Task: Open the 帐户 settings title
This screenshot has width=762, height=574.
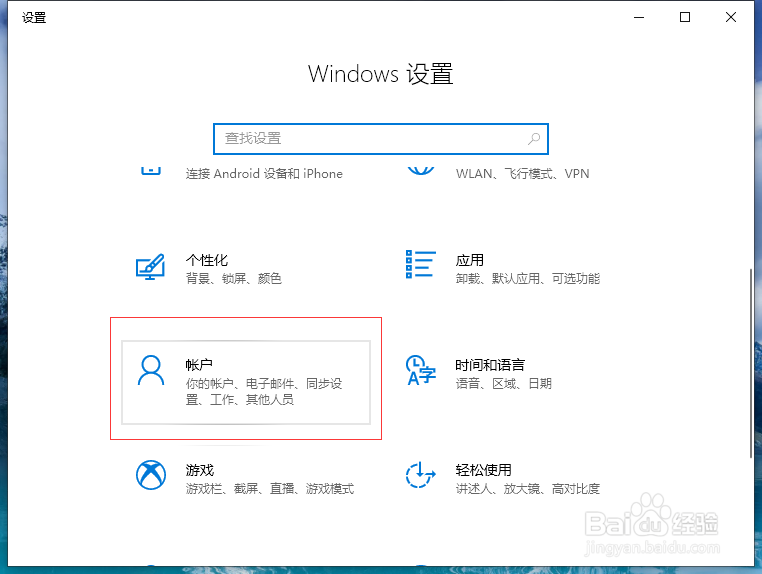Action: [199, 365]
